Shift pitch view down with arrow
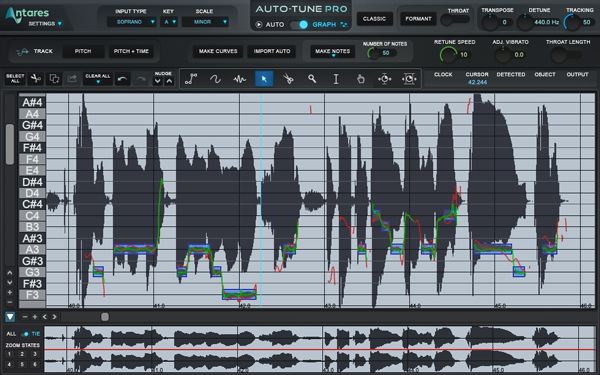 [10, 282]
